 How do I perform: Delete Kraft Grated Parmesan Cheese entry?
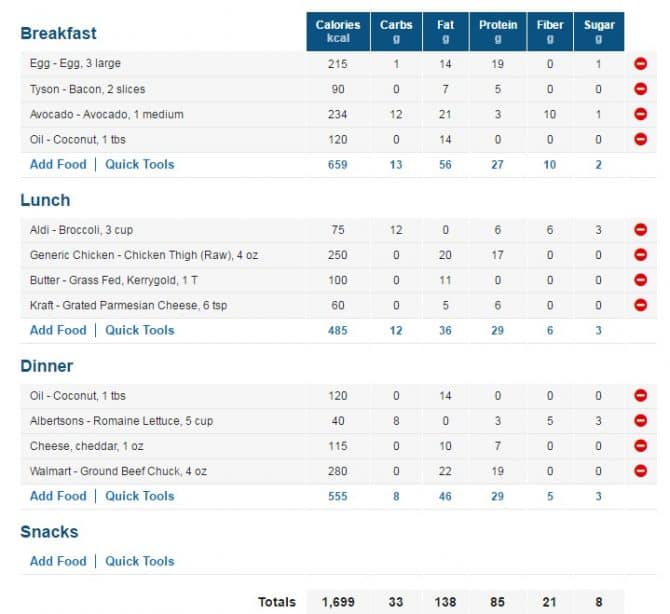pyautogui.click(x=640, y=305)
